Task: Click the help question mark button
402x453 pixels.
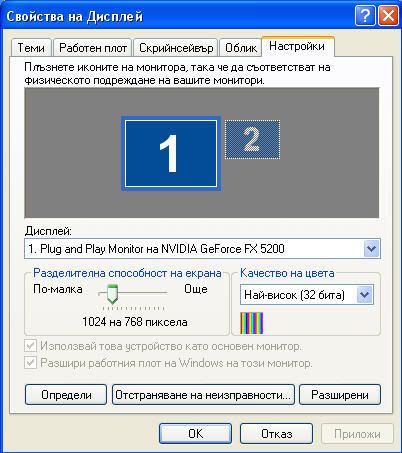Action: 365,16
